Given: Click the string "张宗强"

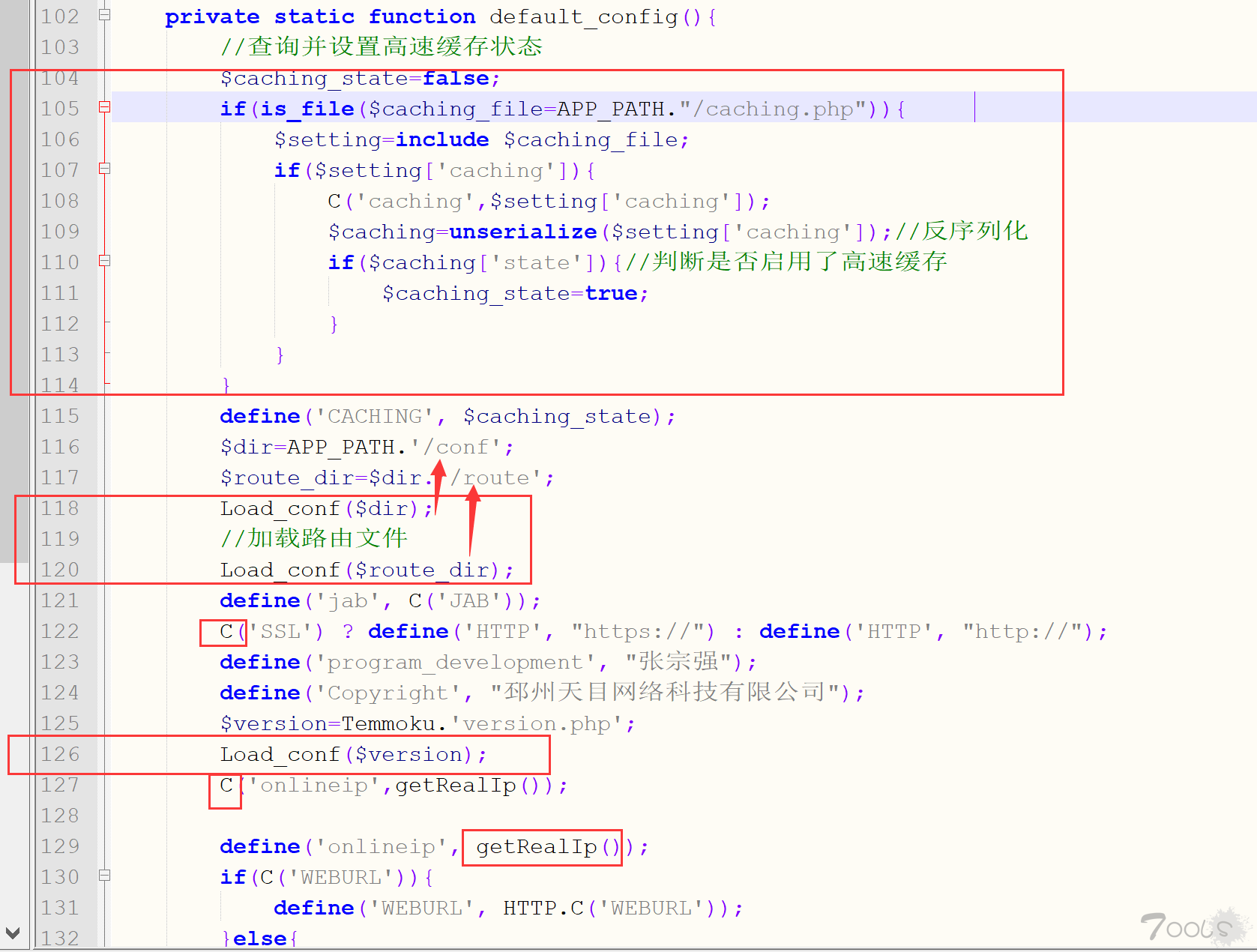Looking at the screenshot, I should 678,661.
